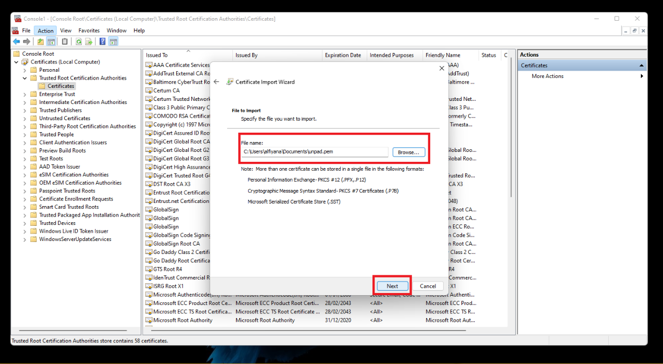Click the Export List toolbar icon

tap(89, 41)
